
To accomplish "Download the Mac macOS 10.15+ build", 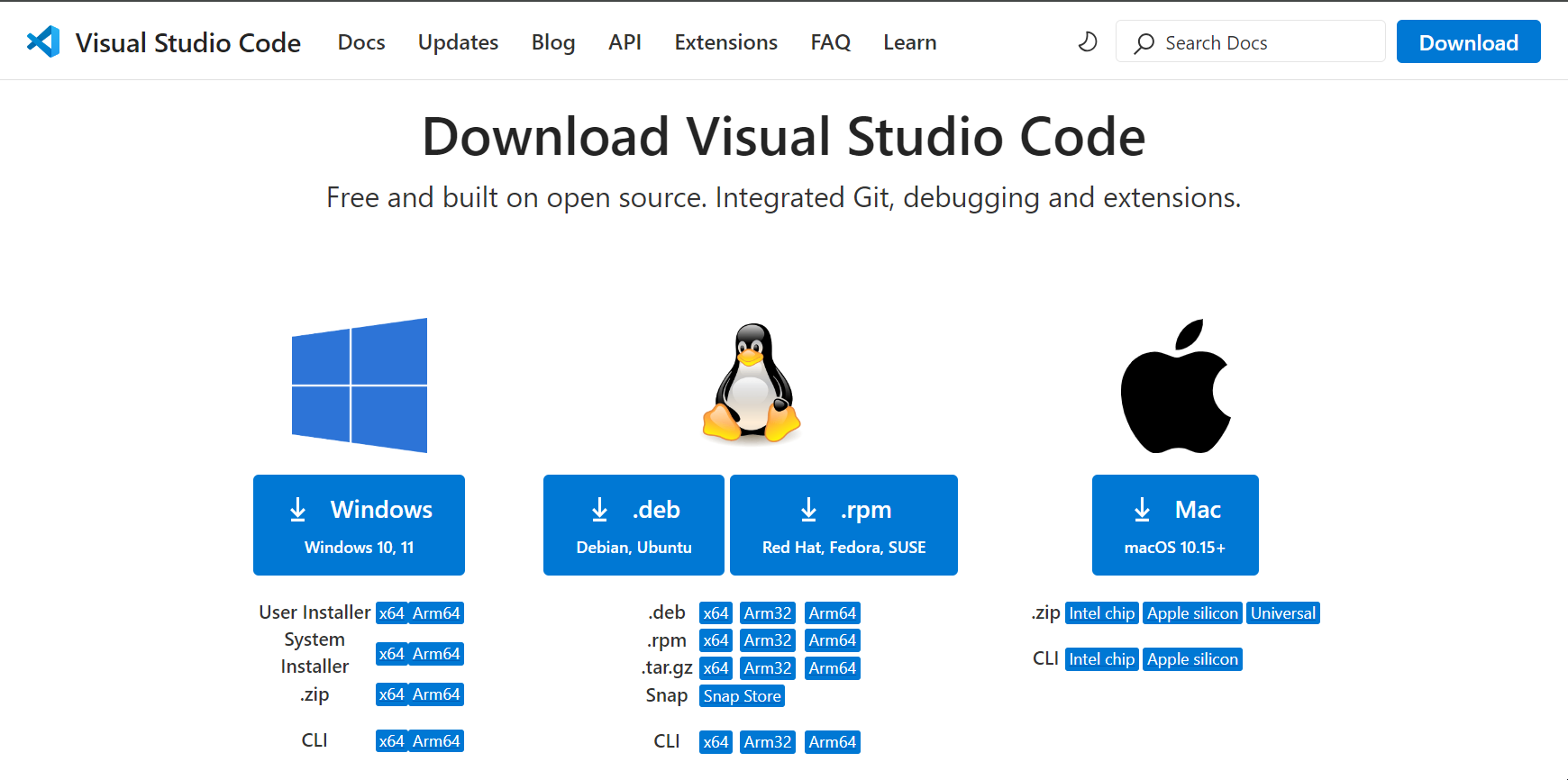I will [x=1175, y=525].
